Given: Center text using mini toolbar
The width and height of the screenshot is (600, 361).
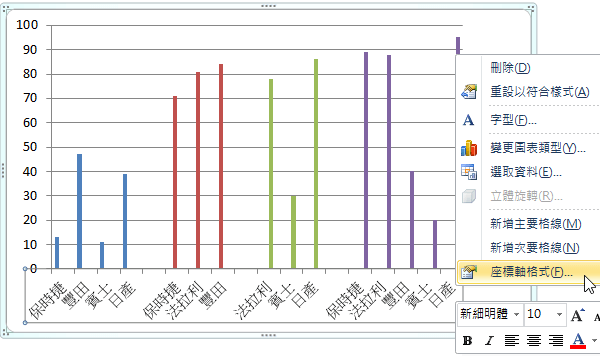Looking at the screenshot, I should point(534,340).
